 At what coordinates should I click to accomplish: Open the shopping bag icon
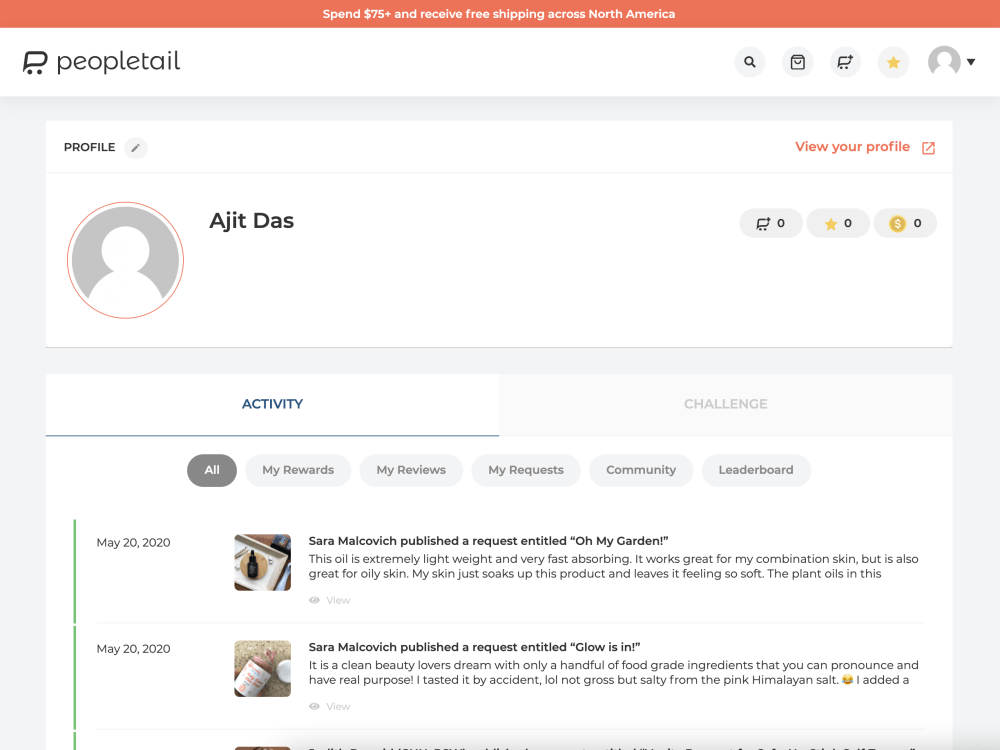coord(798,62)
